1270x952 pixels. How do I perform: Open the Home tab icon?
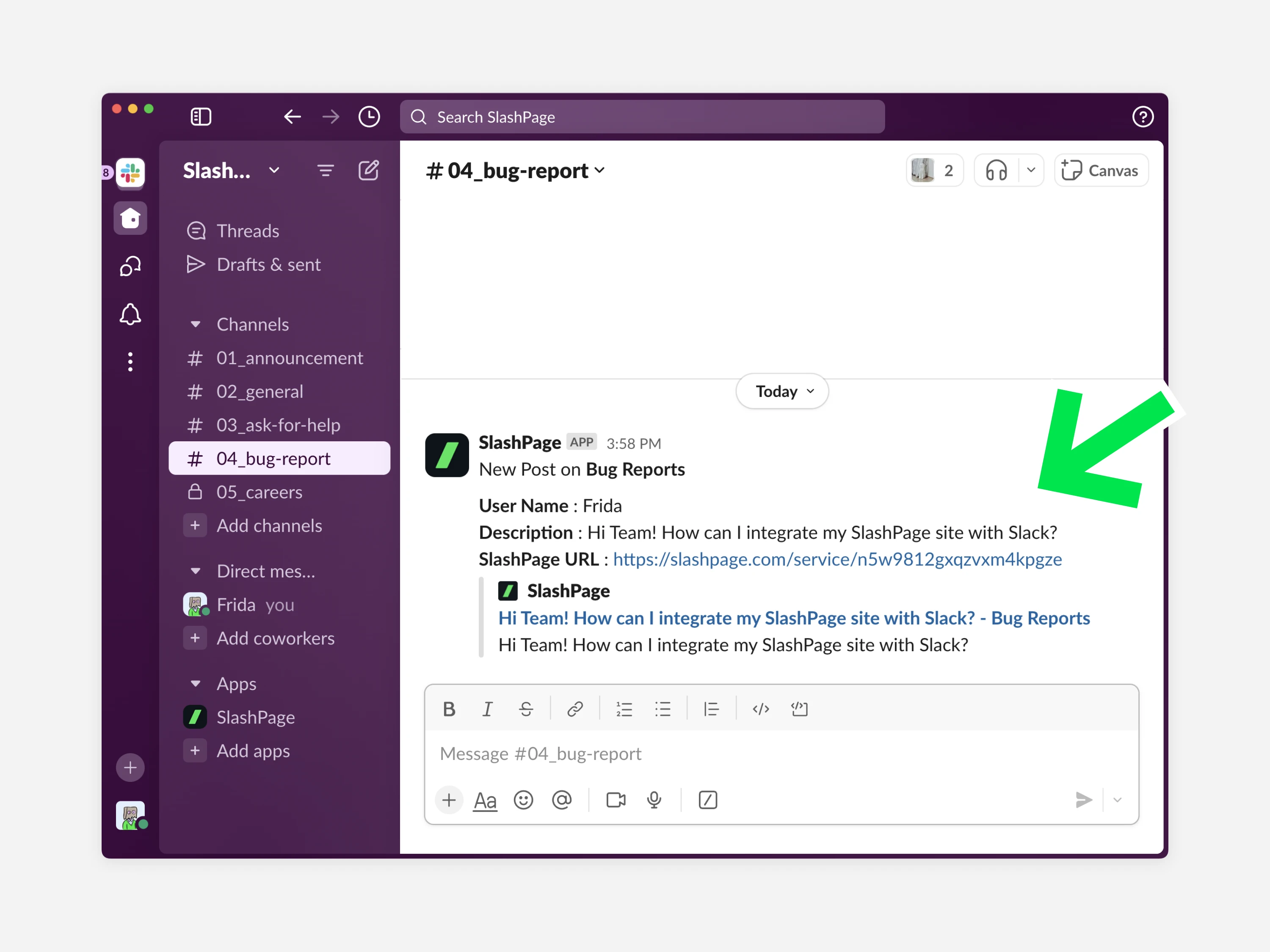(x=130, y=218)
